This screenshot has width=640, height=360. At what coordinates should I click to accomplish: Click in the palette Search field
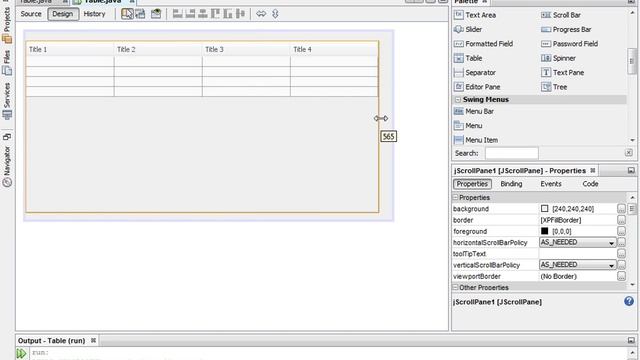point(511,153)
